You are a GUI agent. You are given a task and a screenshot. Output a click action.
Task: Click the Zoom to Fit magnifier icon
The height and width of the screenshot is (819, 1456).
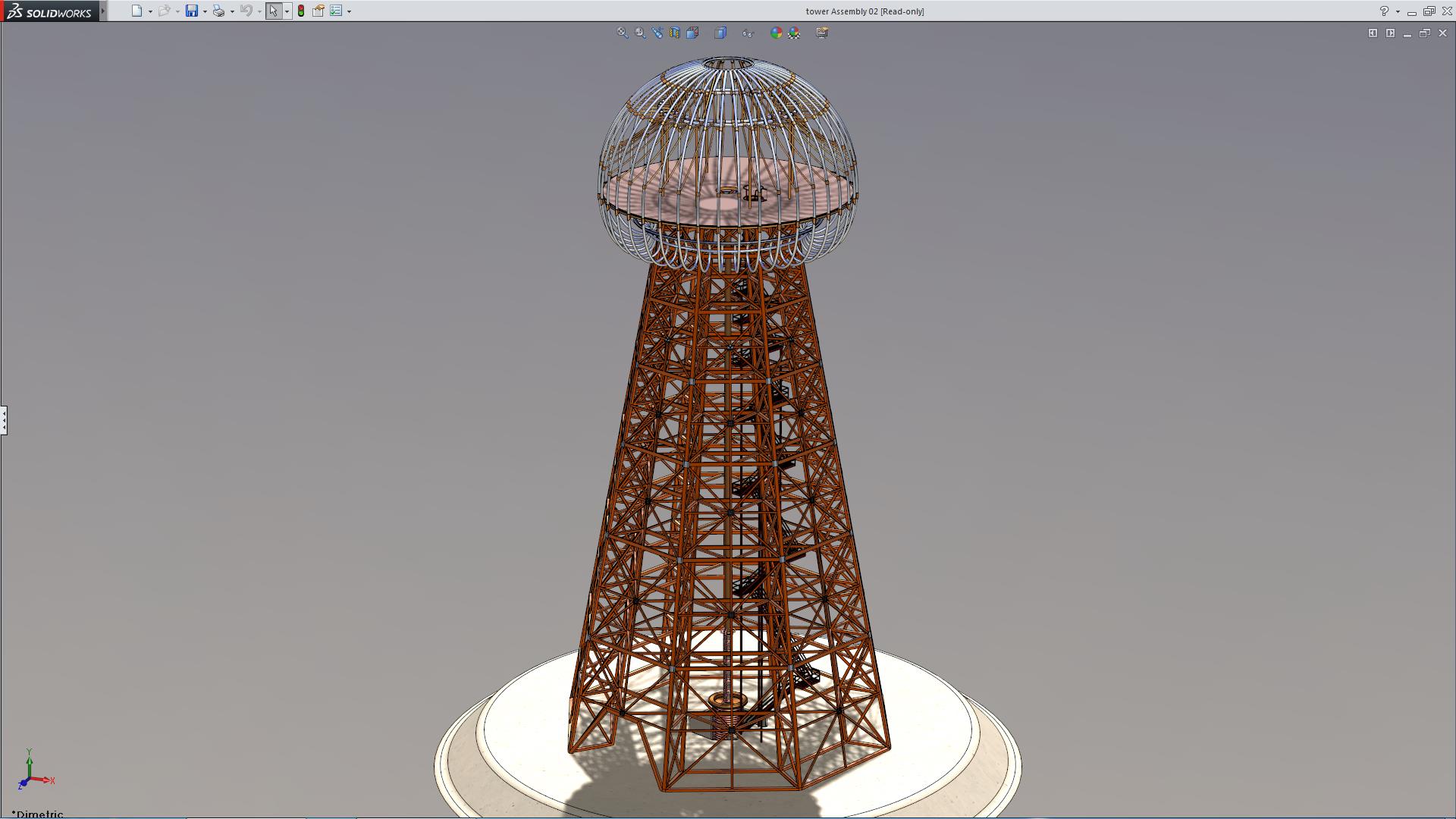pos(622,33)
